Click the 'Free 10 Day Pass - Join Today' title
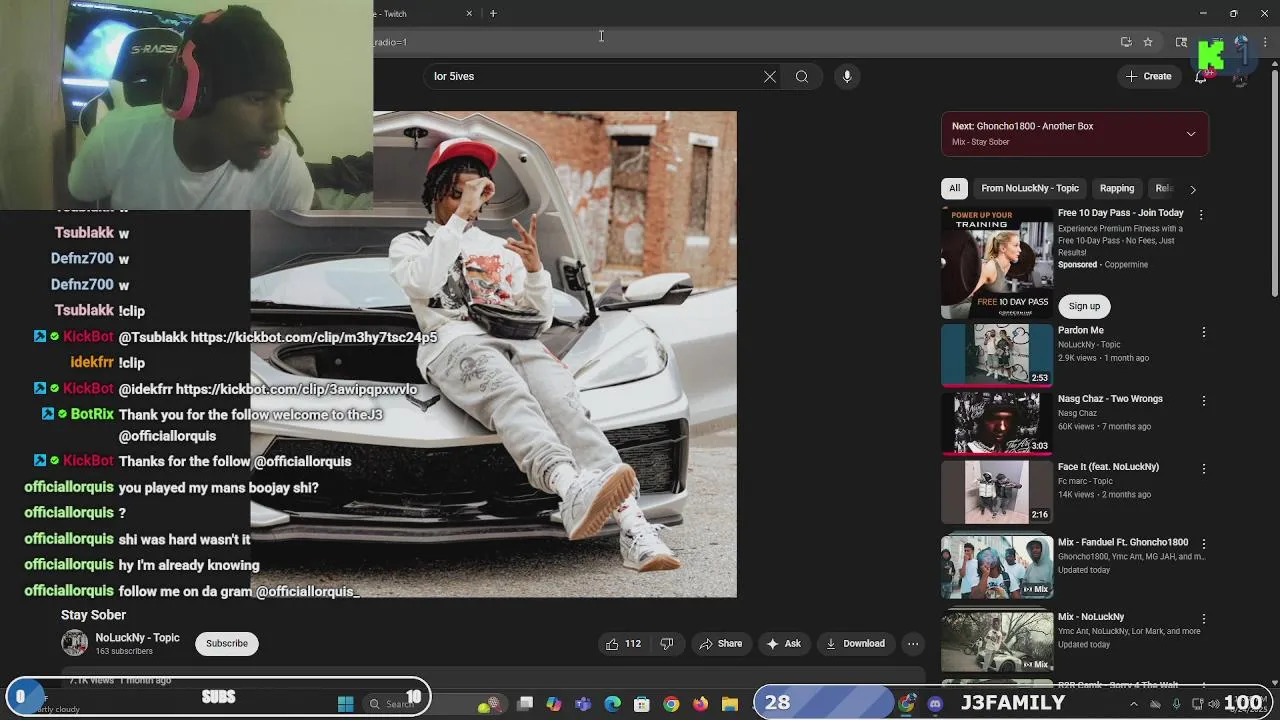Viewport: 1280px width, 720px height. coord(1120,213)
